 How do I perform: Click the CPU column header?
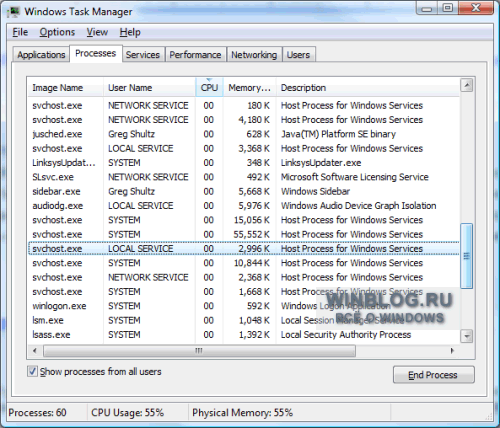point(209,88)
